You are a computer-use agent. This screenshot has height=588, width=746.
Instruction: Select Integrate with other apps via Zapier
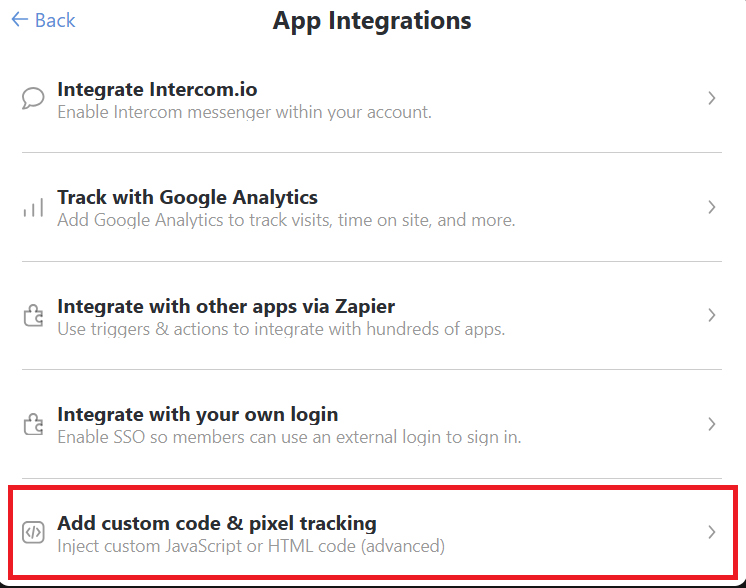(226, 306)
